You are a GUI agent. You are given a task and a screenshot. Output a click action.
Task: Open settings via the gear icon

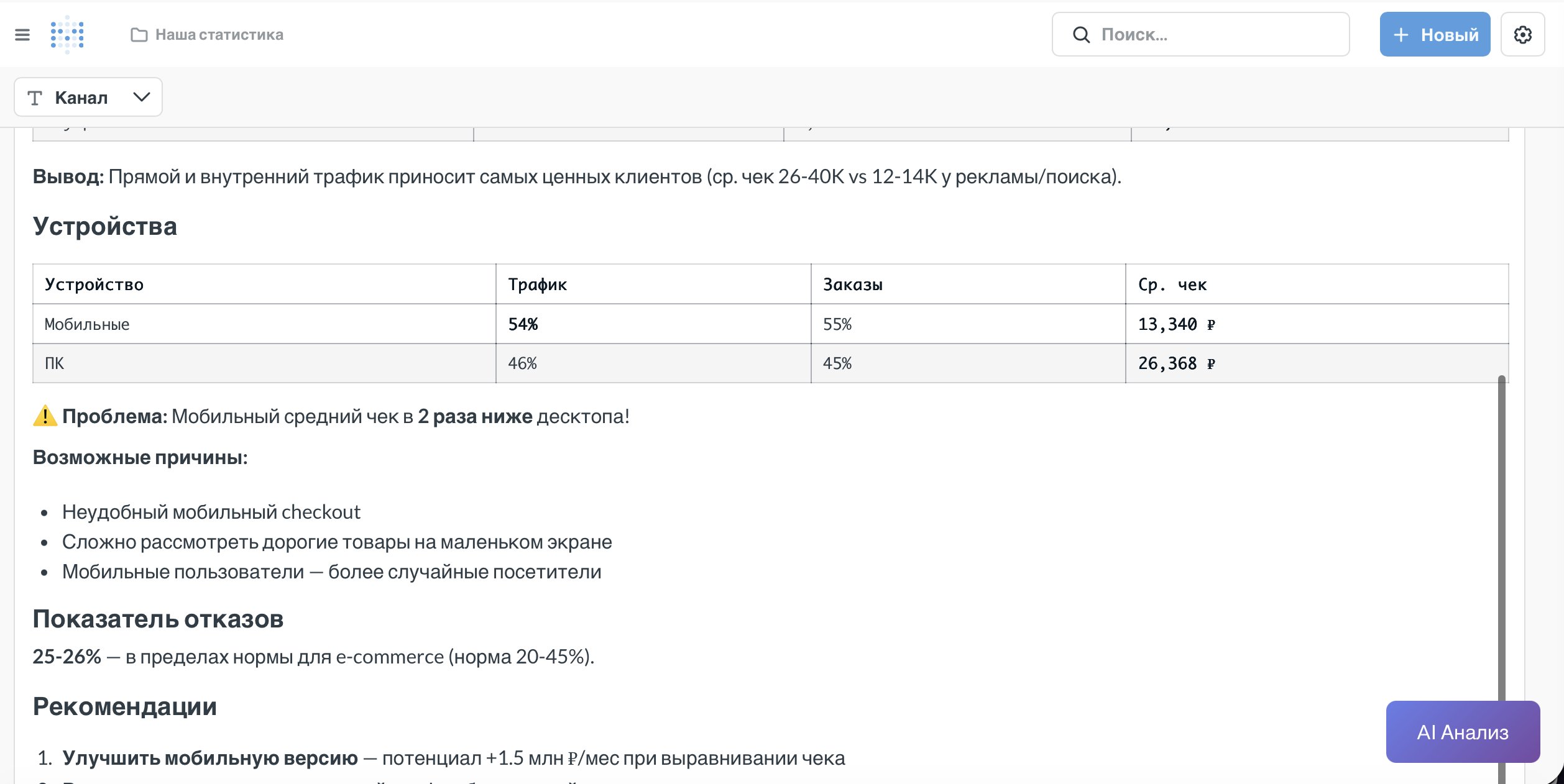point(1522,34)
